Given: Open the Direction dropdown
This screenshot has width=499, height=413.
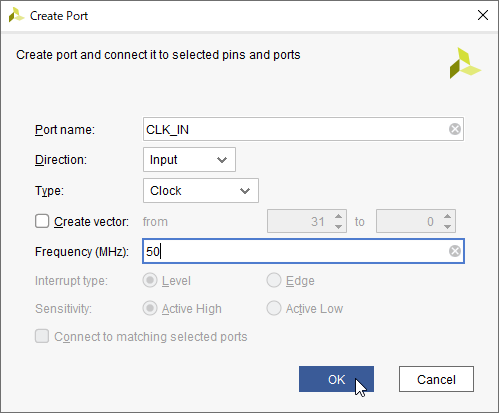Looking at the screenshot, I should [x=189, y=160].
